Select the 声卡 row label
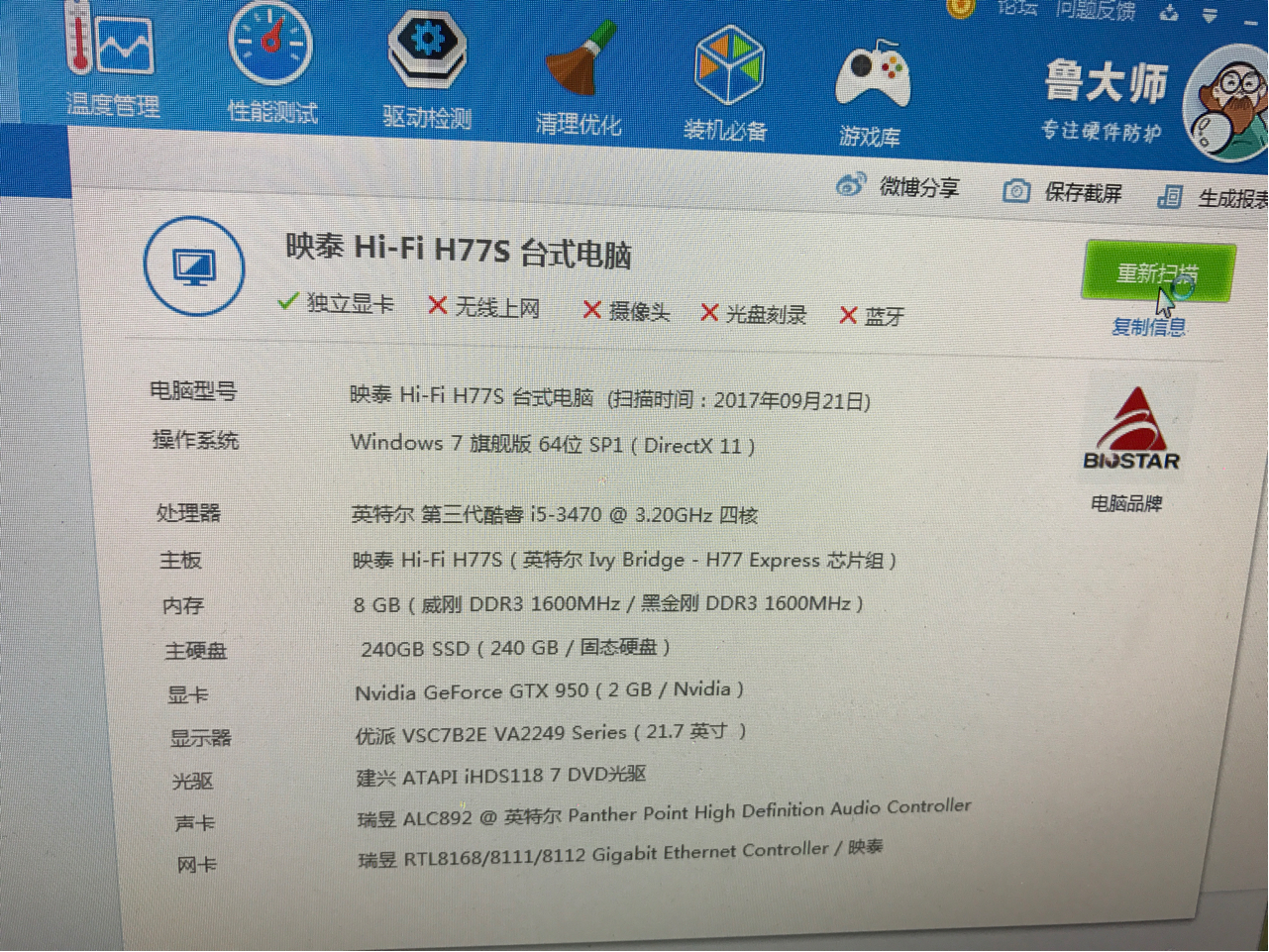The width and height of the screenshot is (1269, 952). point(195,822)
